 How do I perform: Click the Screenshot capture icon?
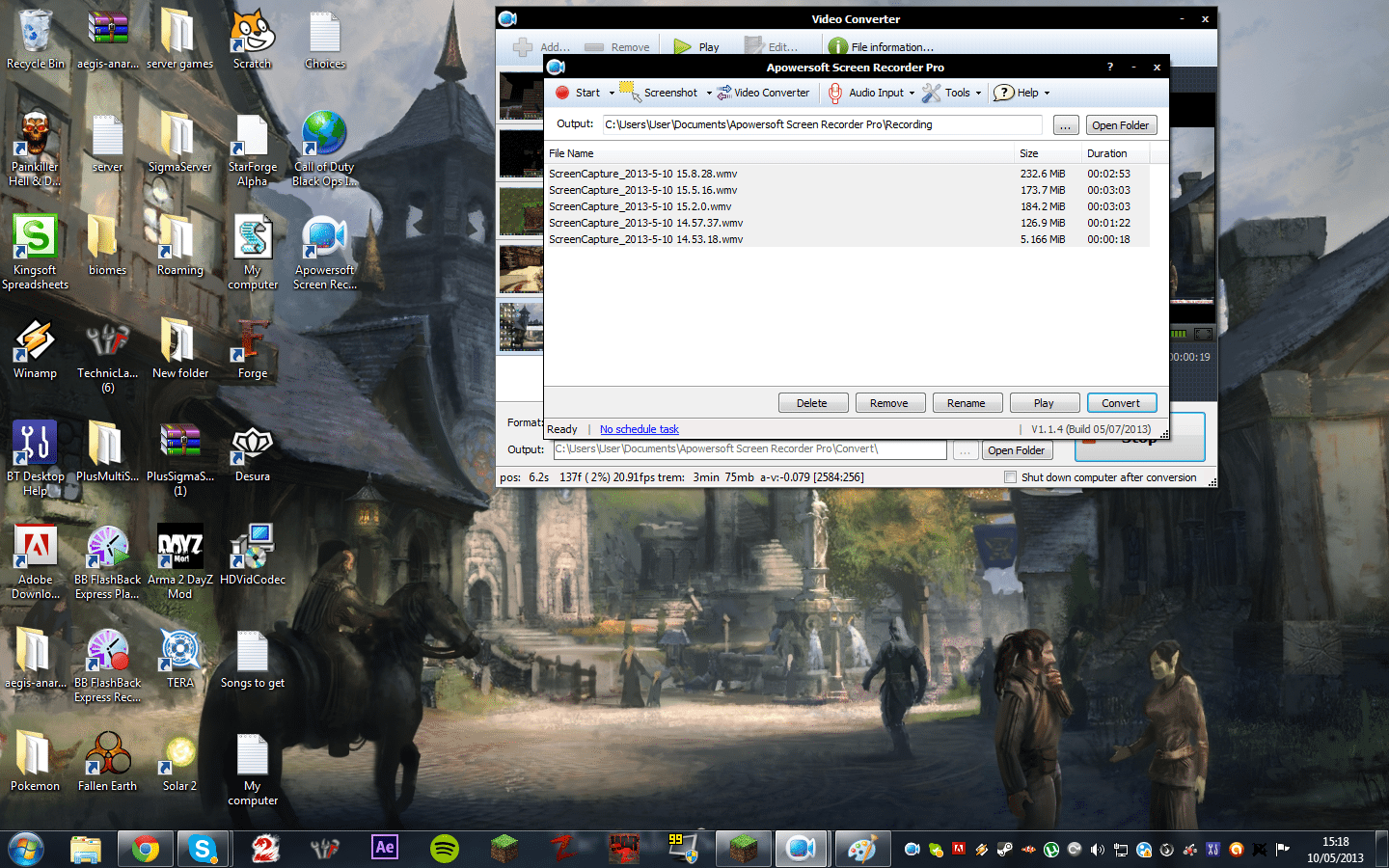(629, 92)
